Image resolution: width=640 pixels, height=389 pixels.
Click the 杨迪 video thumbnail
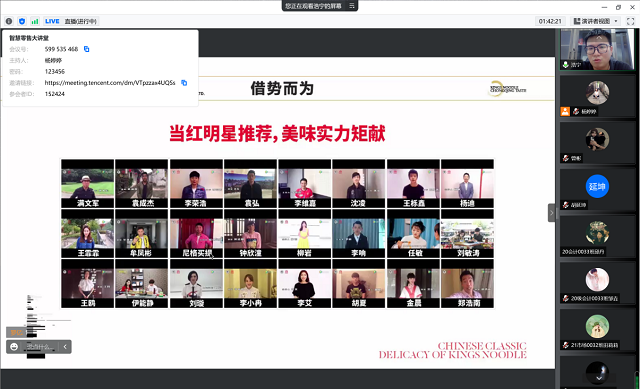[x=467, y=184]
